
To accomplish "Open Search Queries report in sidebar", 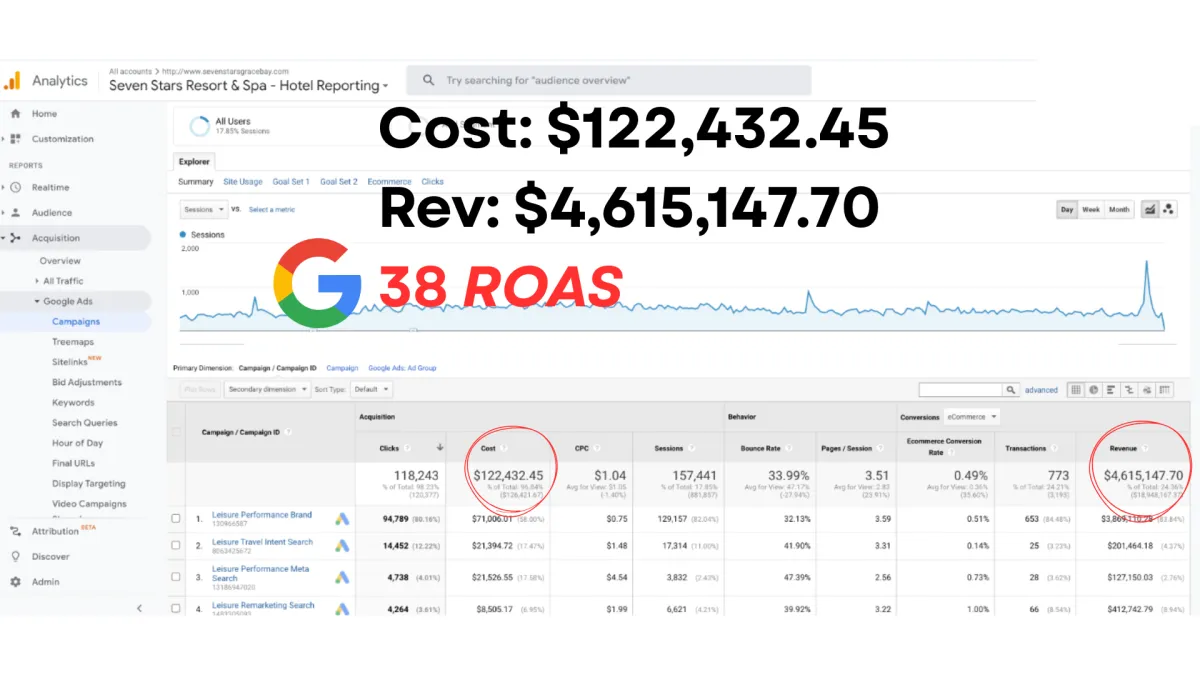I will (85, 423).
